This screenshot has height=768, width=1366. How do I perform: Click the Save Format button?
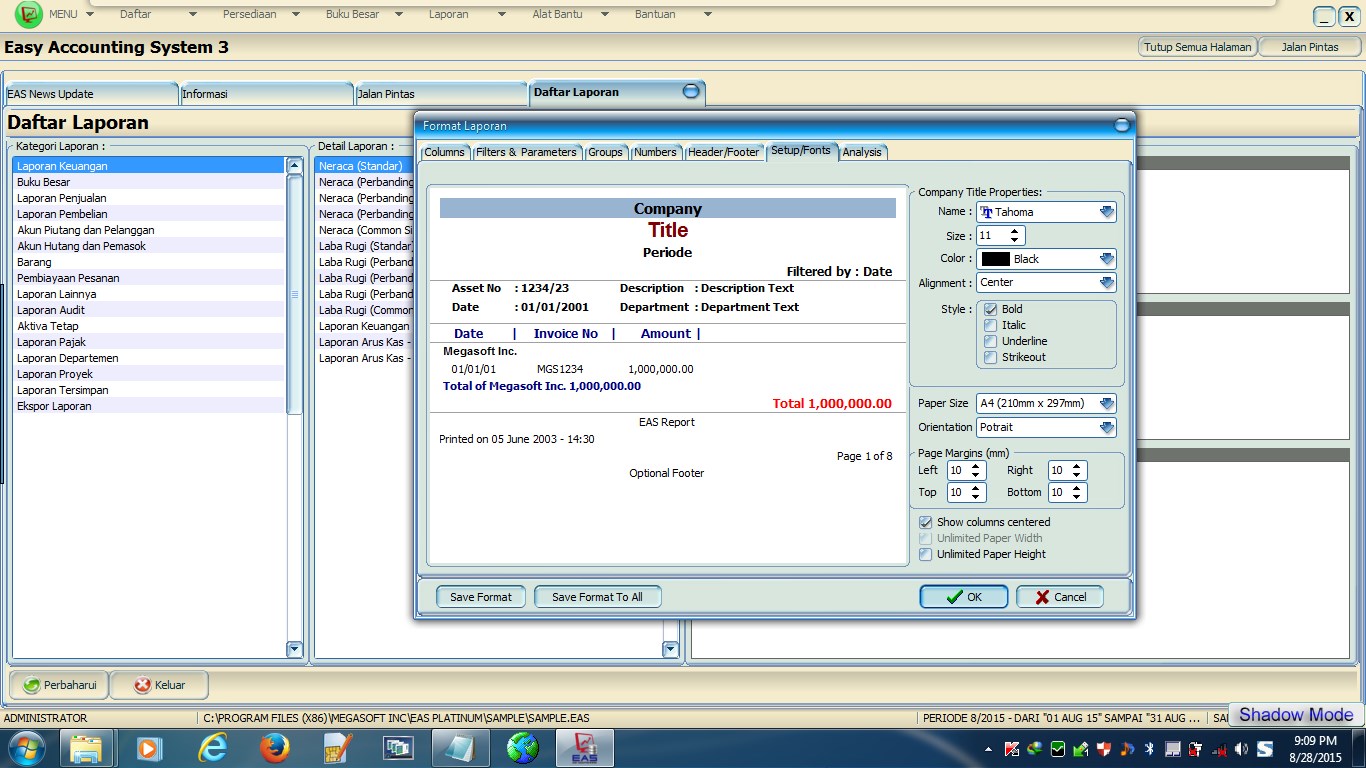point(481,597)
